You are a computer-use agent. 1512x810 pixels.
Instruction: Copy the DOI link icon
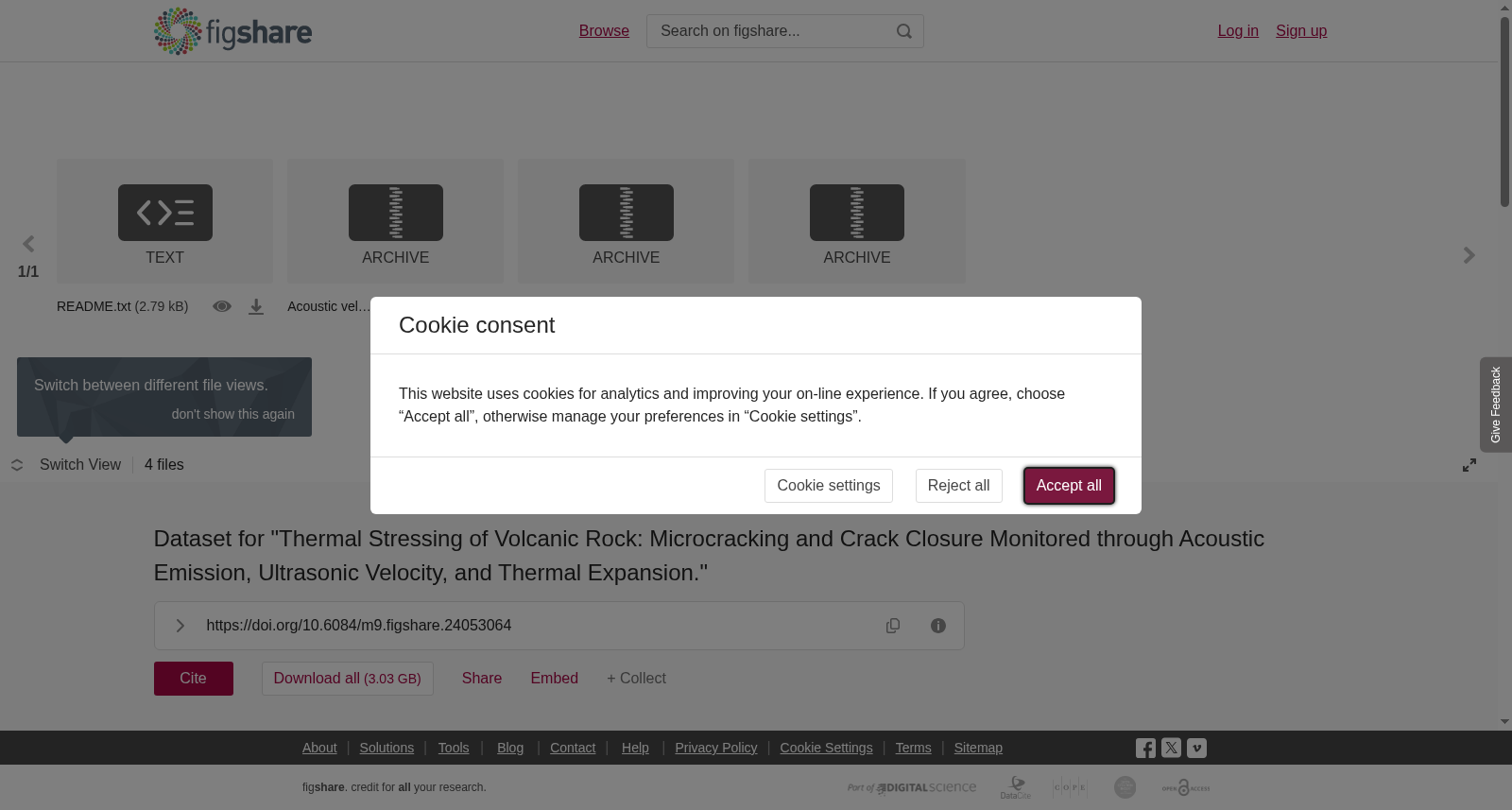[x=893, y=626]
